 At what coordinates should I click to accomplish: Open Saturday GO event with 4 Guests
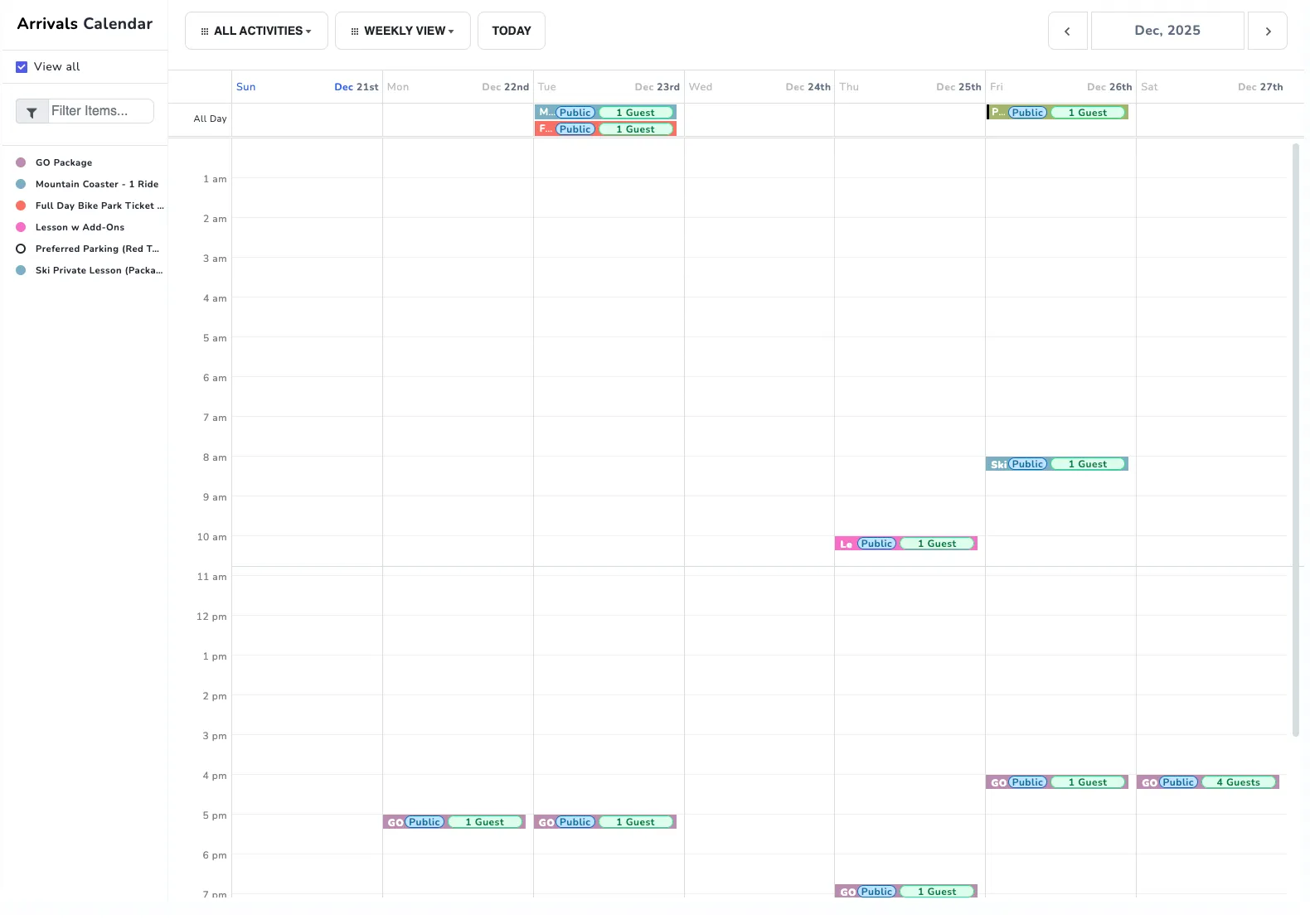[x=1208, y=782]
